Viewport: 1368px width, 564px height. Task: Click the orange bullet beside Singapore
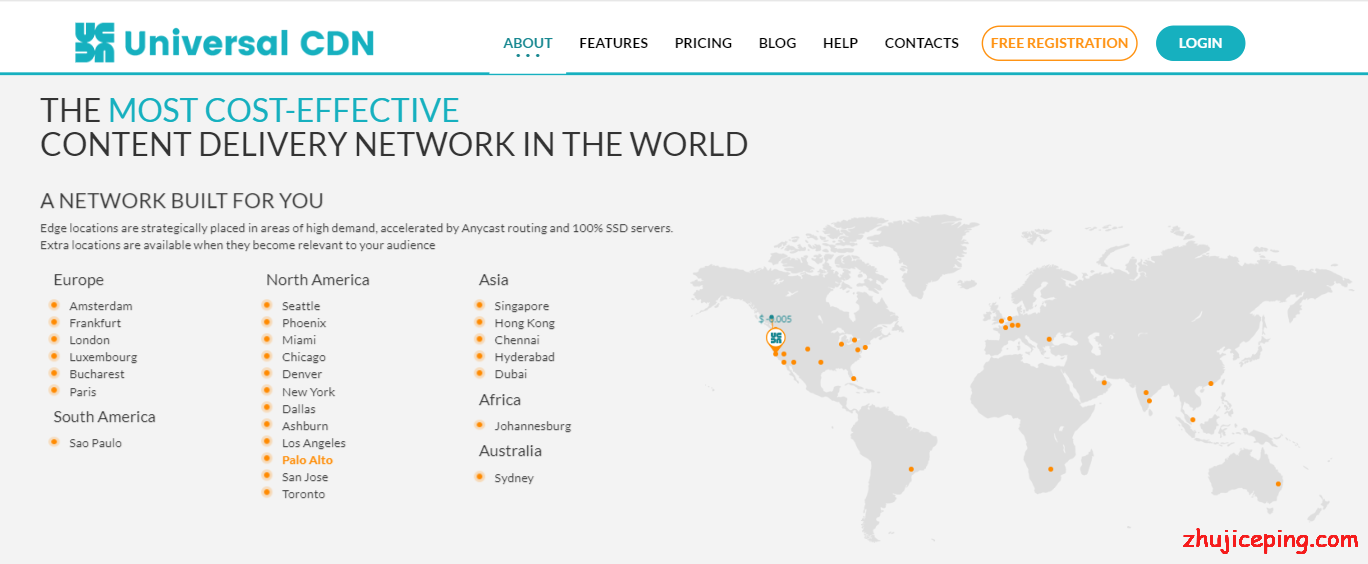[x=480, y=305]
